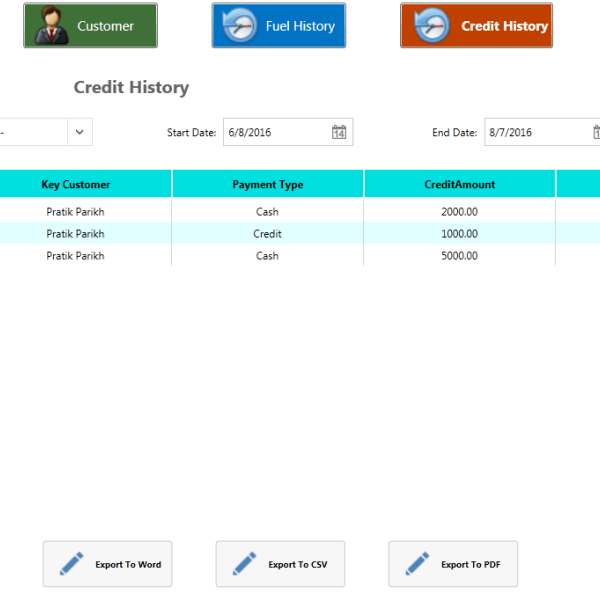
Task: Select the Pratik Parikh row with 2000.00
Action: click(76, 212)
